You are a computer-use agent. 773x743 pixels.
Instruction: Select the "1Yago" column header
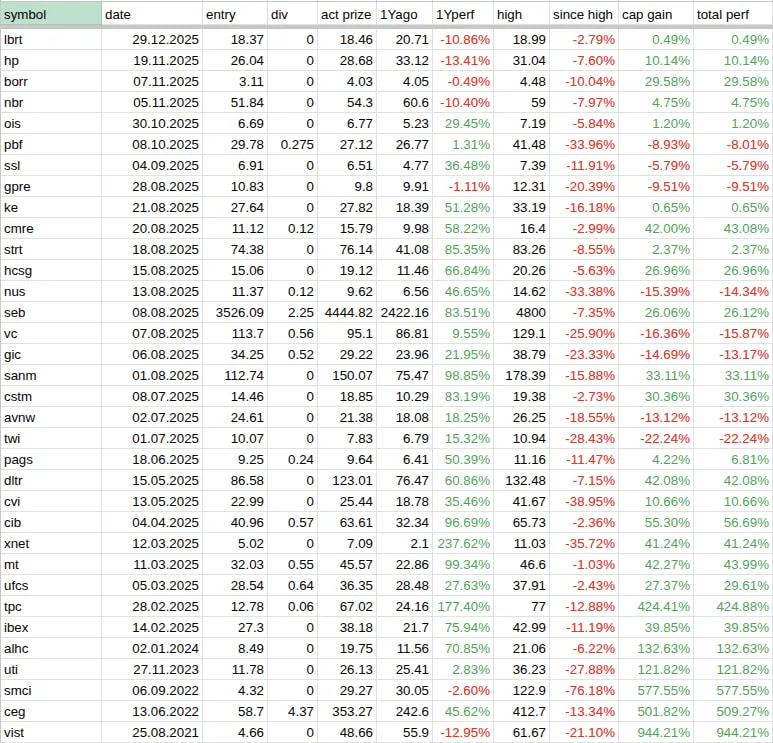[403, 14]
